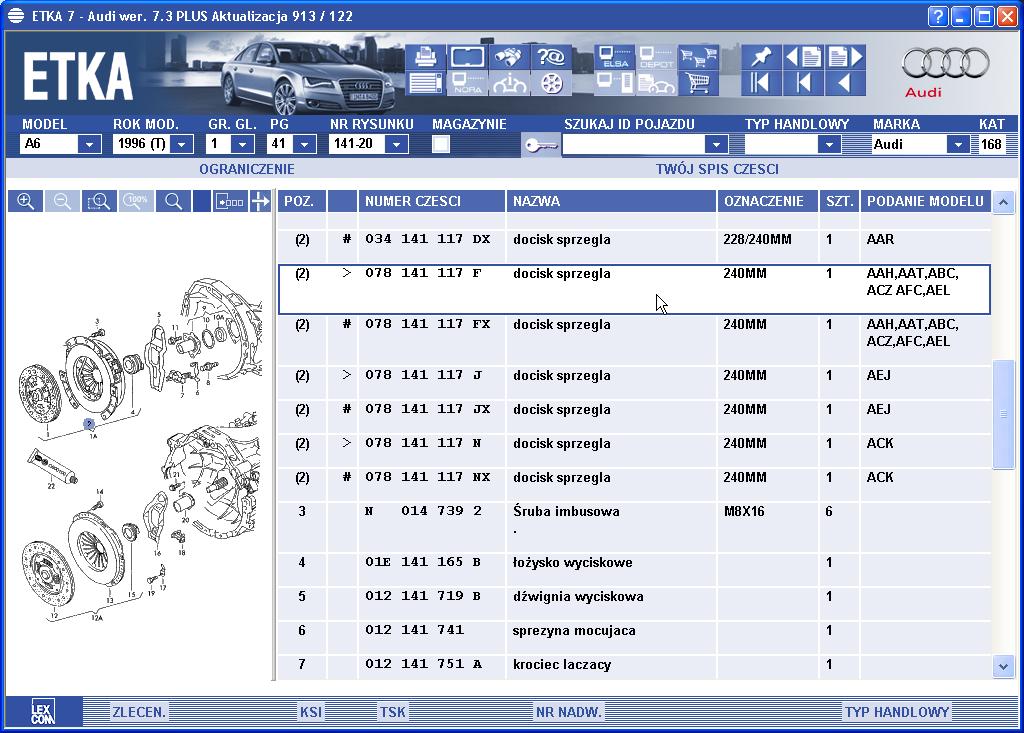Image resolution: width=1024 pixels, height=733 pixels.
Task: Expand SZUKAJ ID POJAZDU dropdown
Action: [716, 144]
